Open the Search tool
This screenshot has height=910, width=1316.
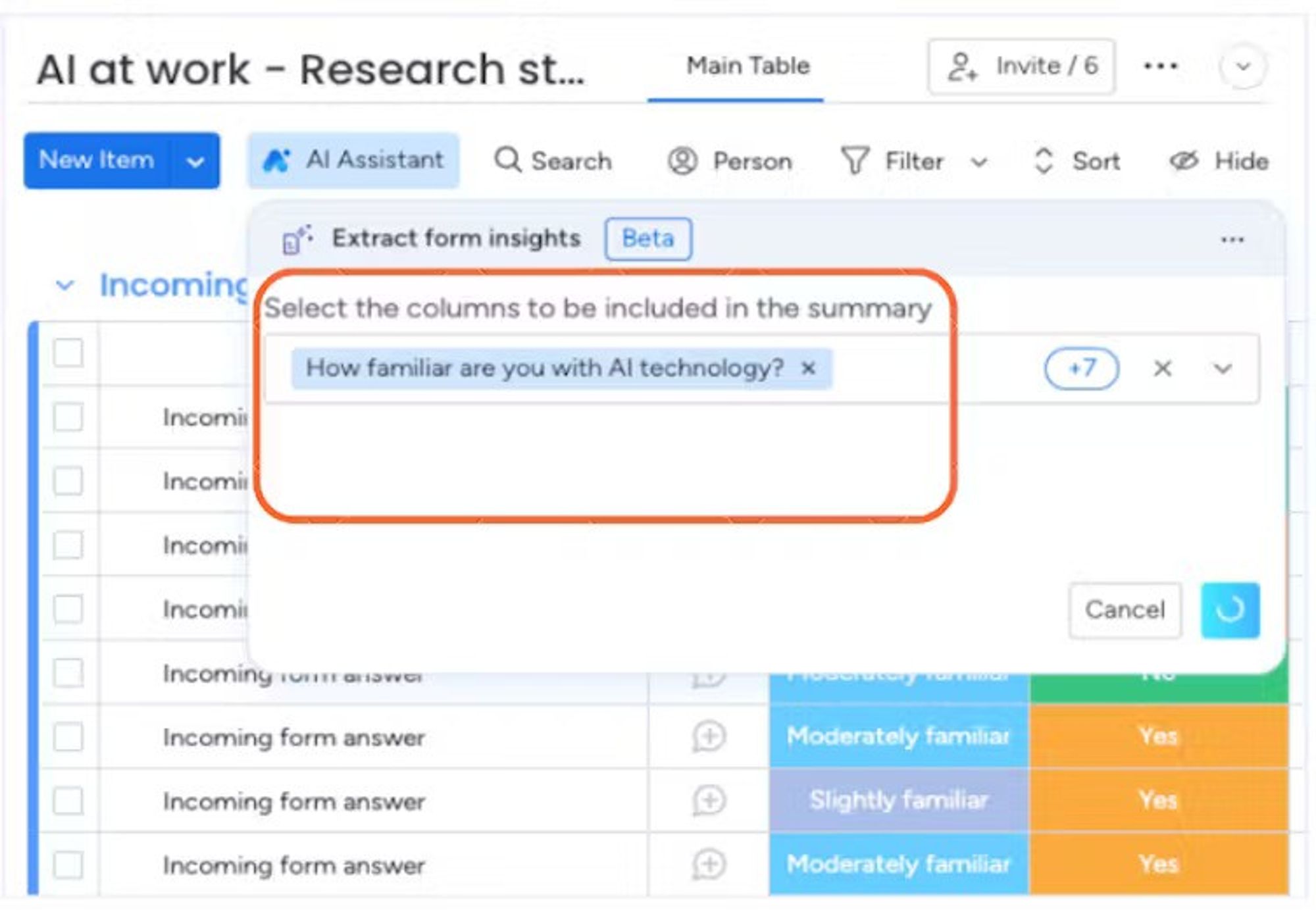[x=553, y=161]
